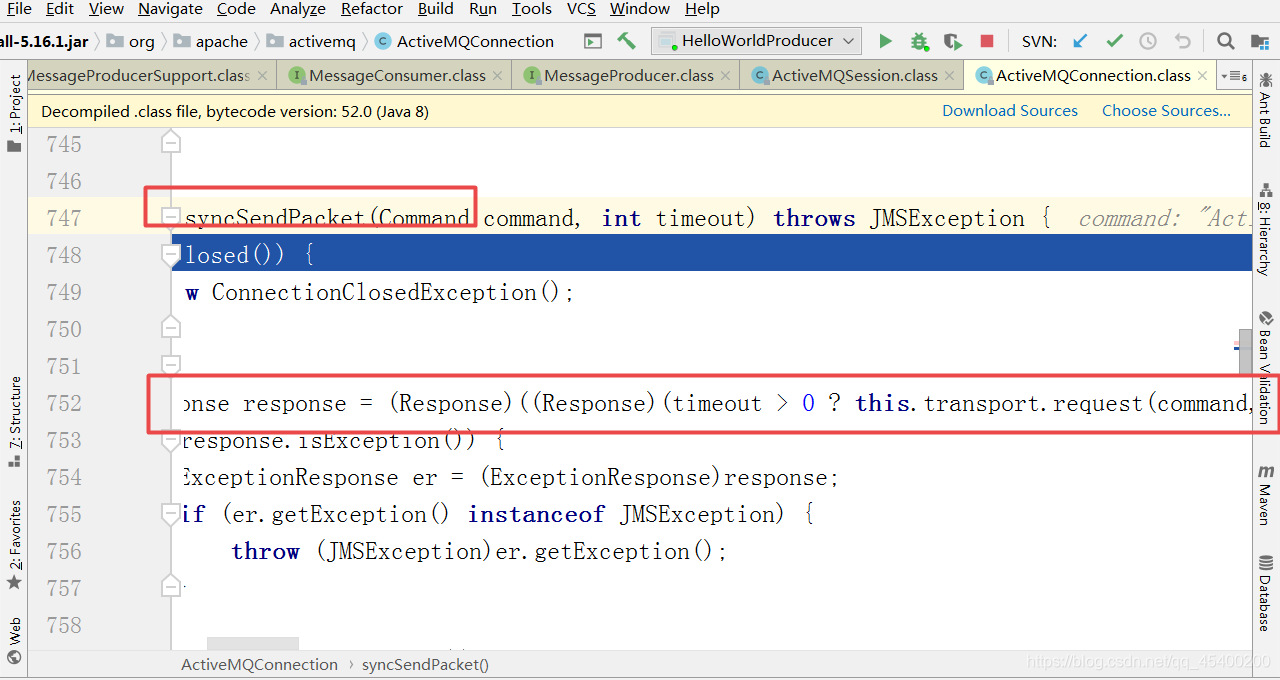Switch to ActiveMQSession.class tab
1280x680 pixels.
pyautogui.click(x=855, y=76)
